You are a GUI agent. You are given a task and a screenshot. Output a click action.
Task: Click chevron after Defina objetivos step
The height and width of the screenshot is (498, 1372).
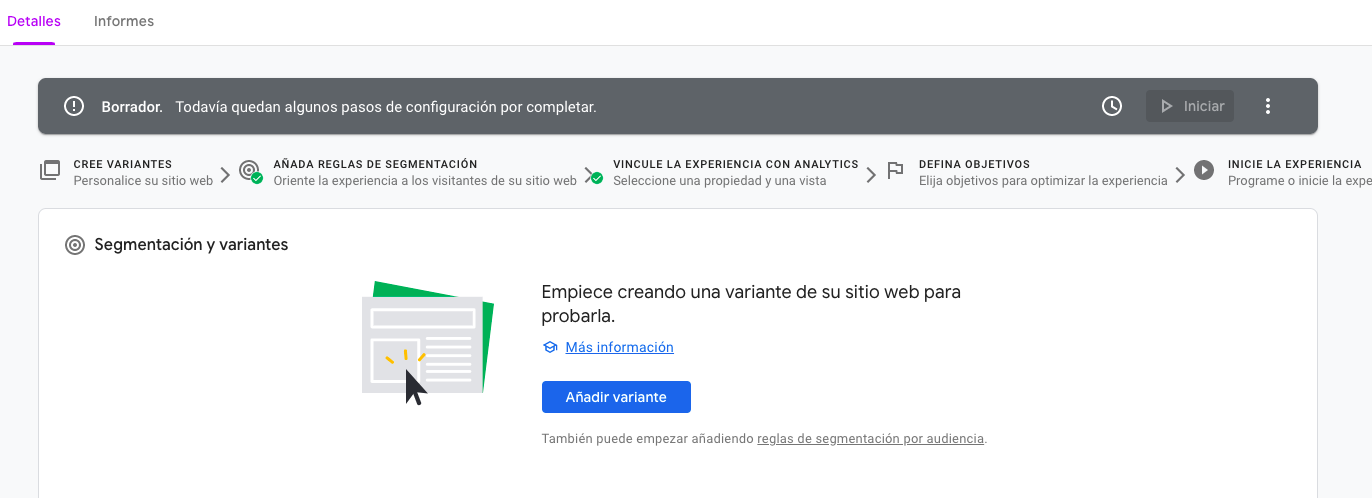tap(1180, 173)
